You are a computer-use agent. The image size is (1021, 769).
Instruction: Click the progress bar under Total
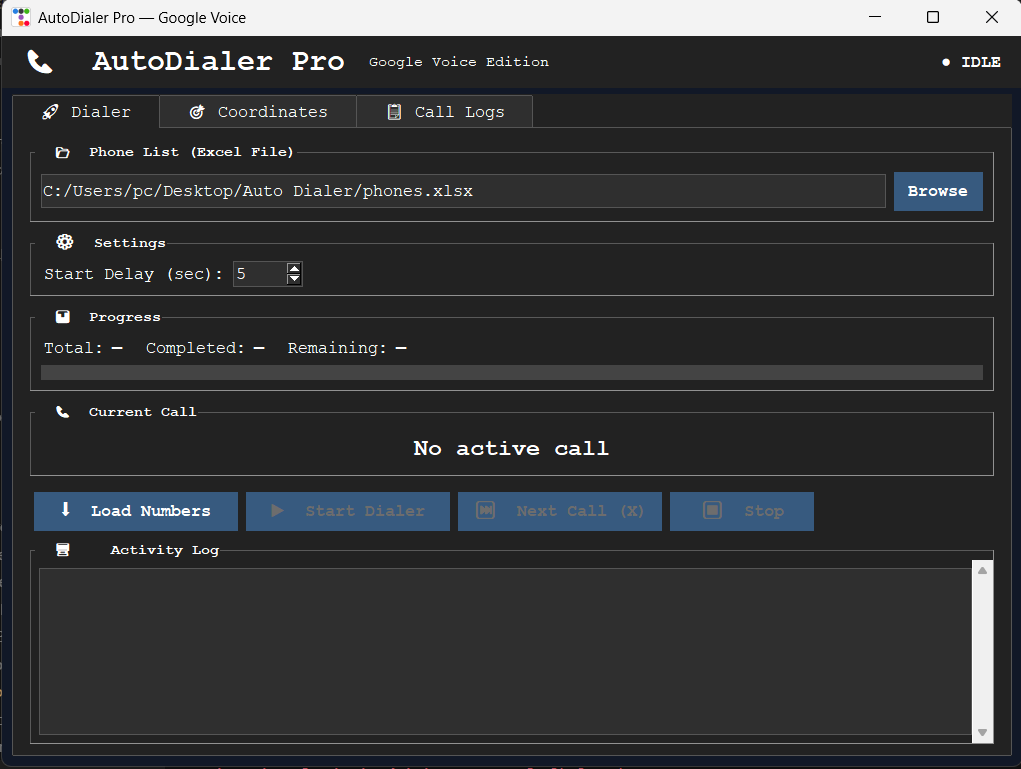[512, 372]
